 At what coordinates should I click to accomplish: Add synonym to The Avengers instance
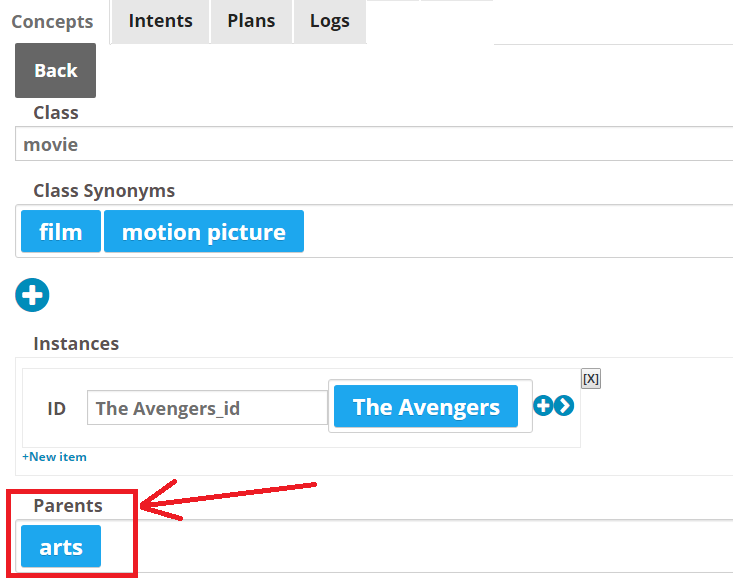(543, 405)
